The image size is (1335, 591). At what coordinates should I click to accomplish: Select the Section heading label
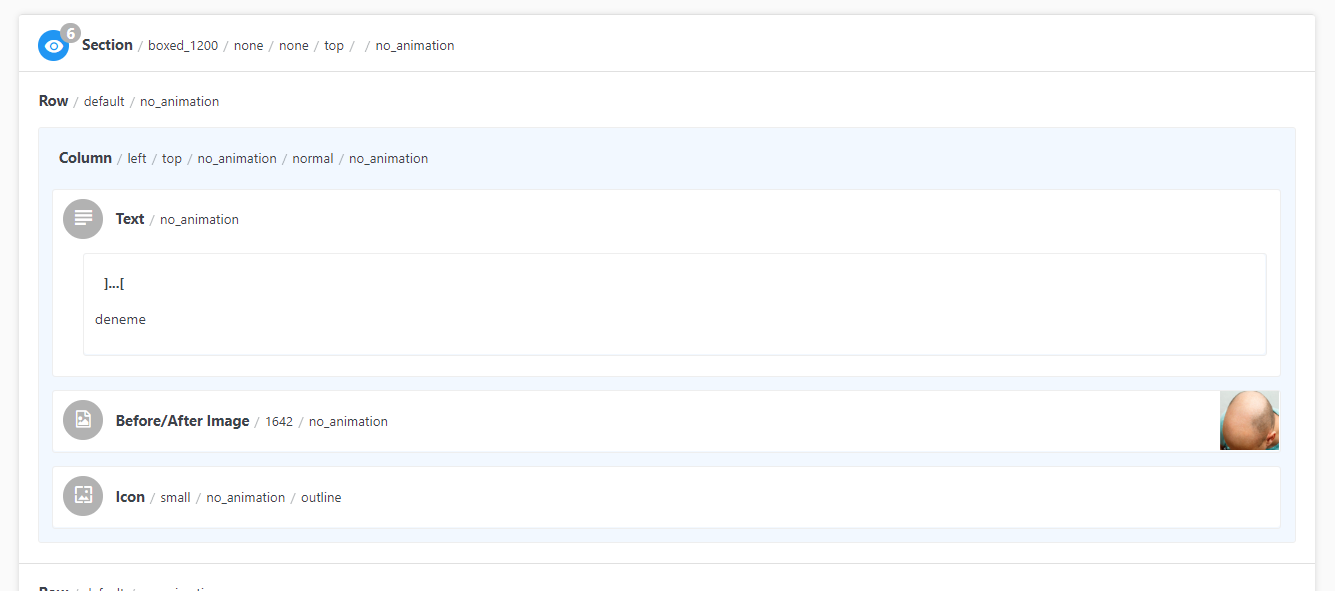107,45
